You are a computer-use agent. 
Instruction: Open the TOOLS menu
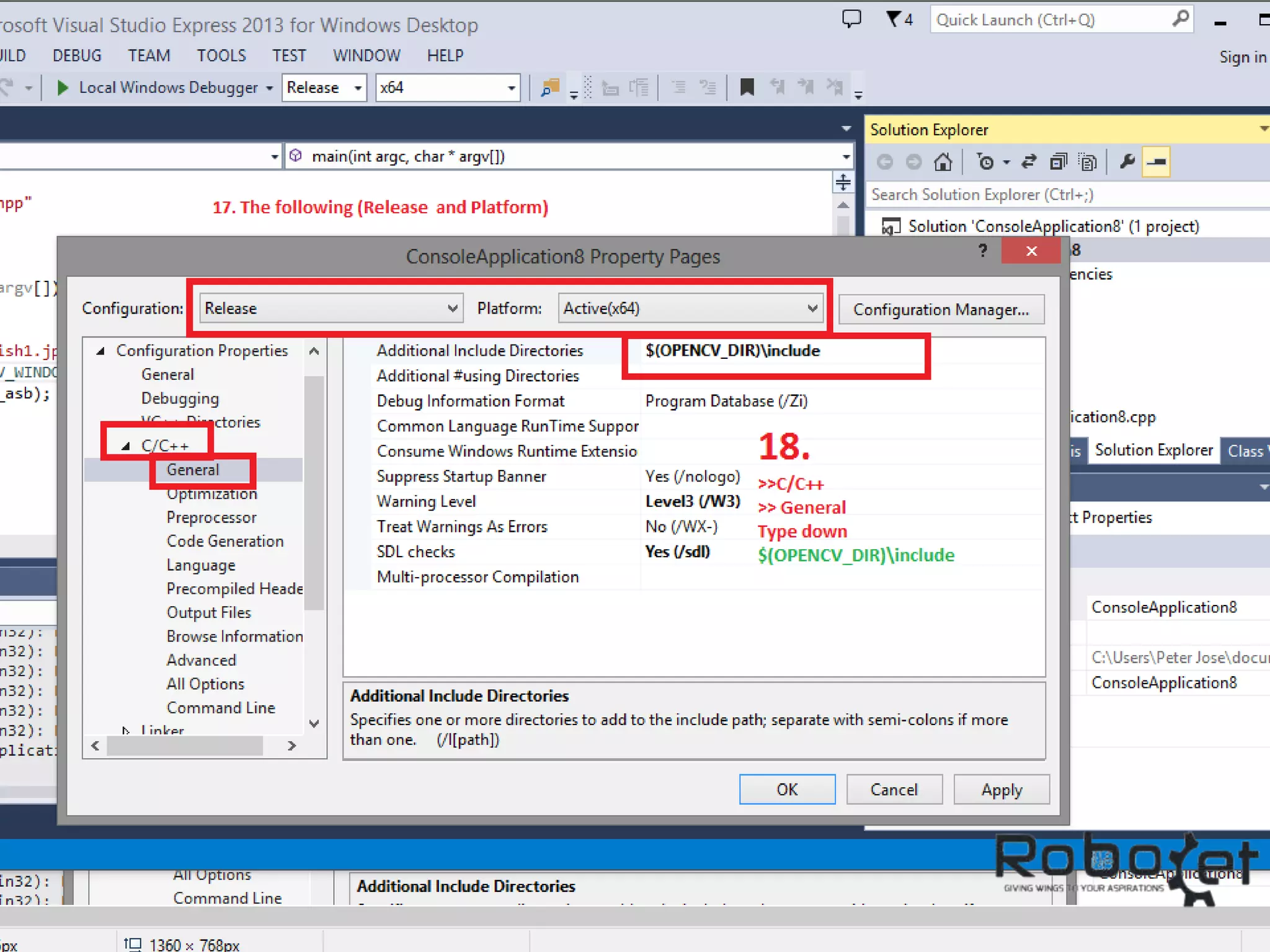(x=221, y=56)
